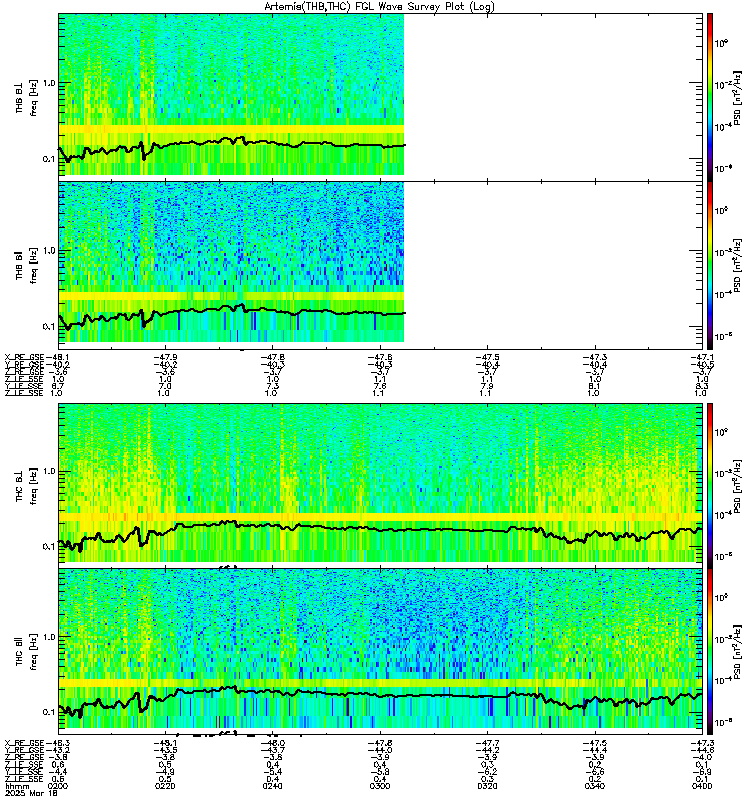Click the yellow horizontal band in THC B⊥ panel

click(380, 517)
